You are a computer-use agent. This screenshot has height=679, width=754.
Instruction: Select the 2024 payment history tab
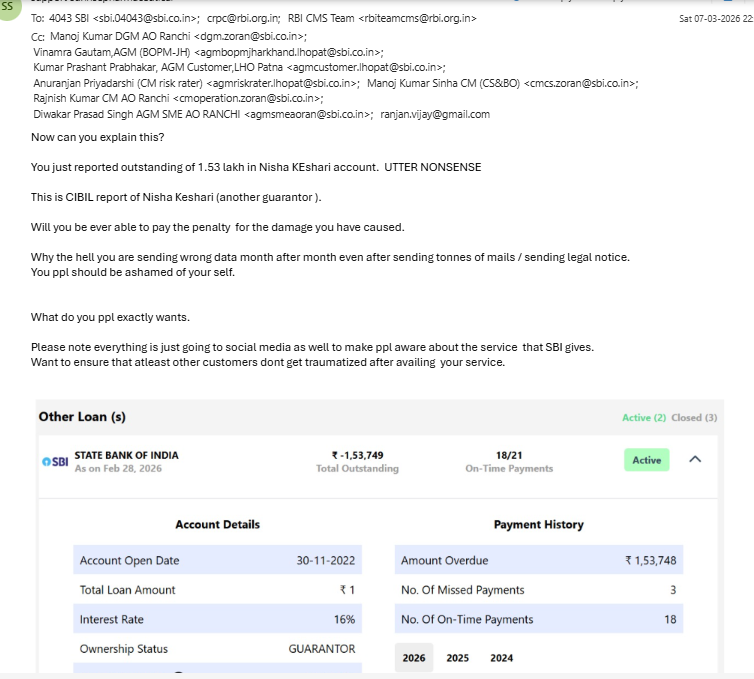502,657
